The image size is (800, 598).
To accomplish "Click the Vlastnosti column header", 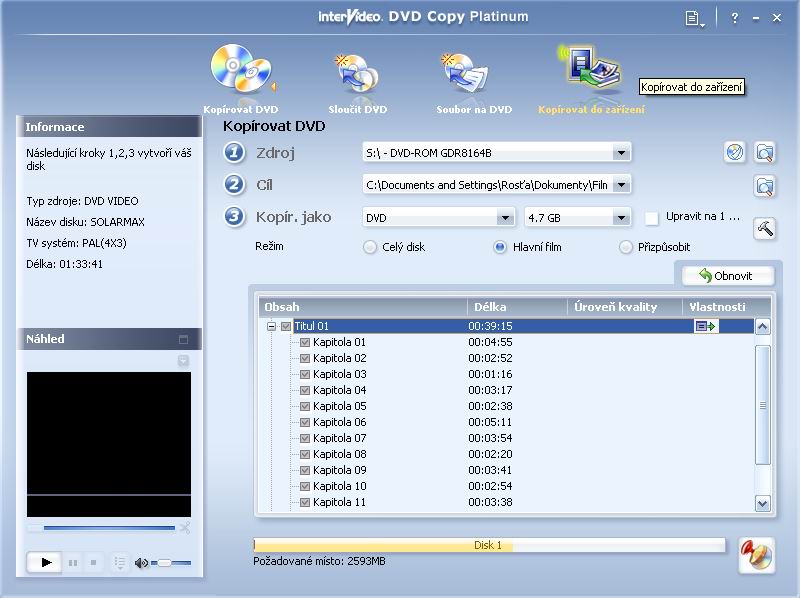I will coord(726,307).
